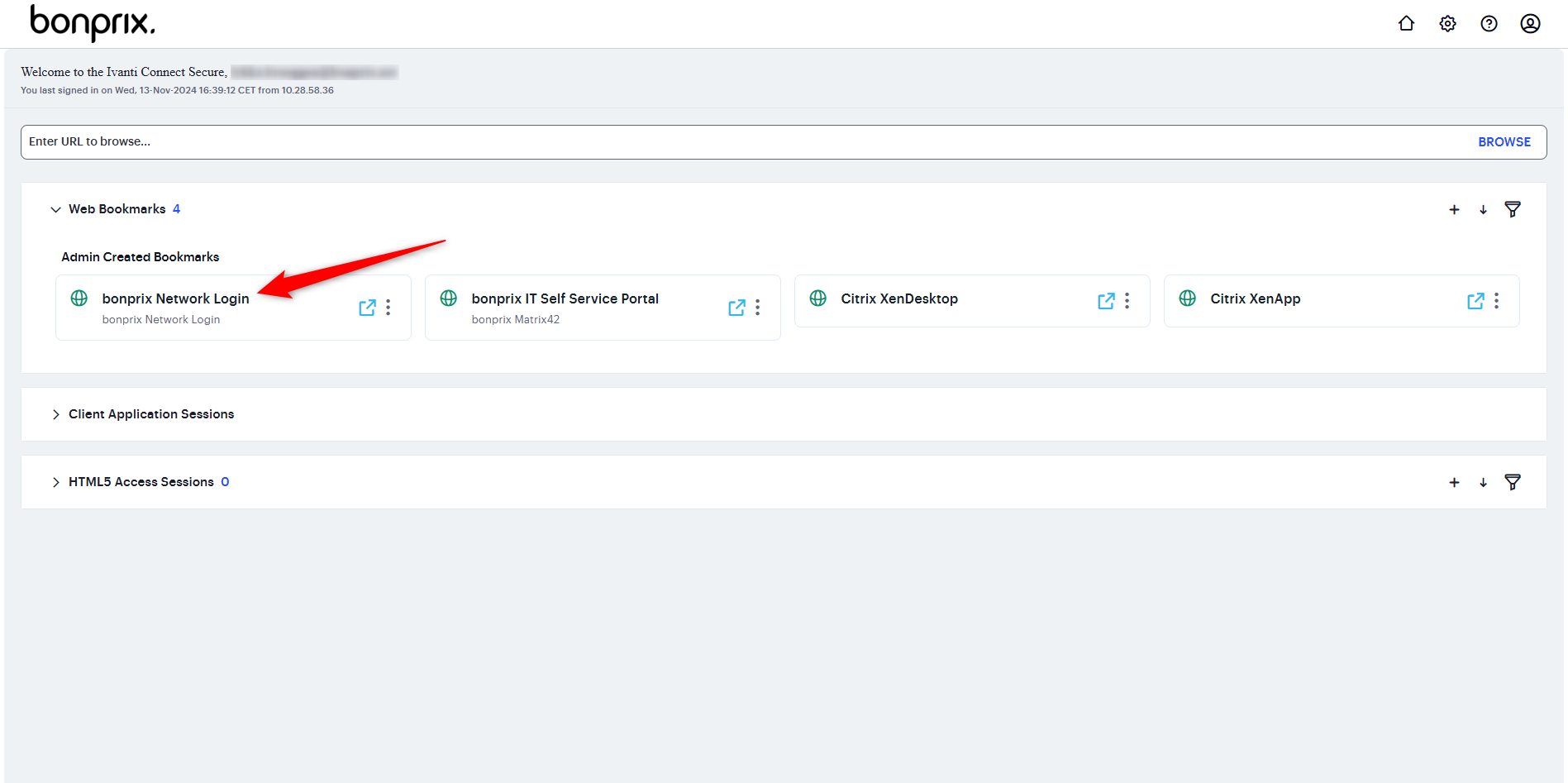The height and width of the screenshot is (783, 1568).
Task: Click globe icon of Citrix XenDesktop
Action: (818, 298)
